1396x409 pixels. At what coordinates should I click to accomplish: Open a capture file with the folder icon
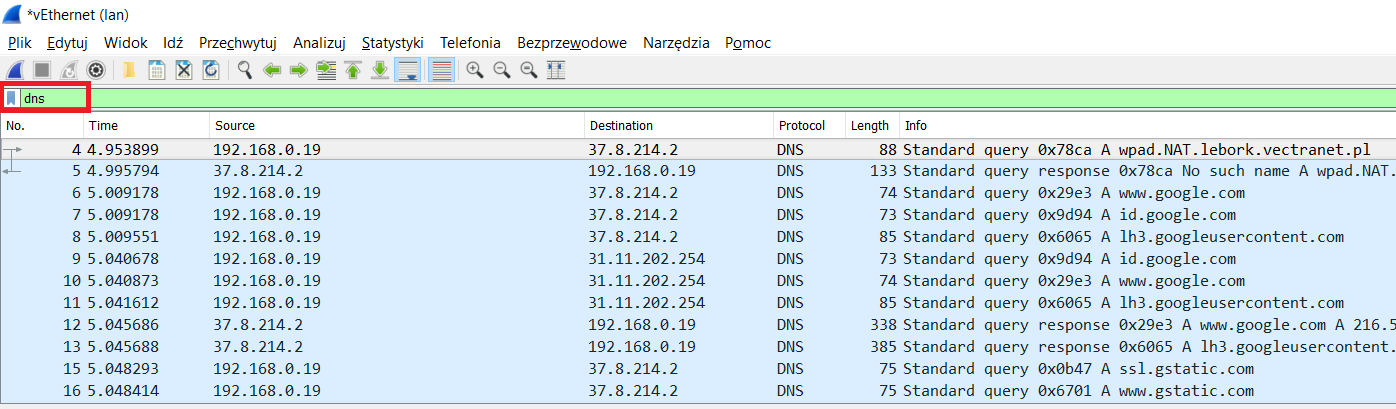click(x=130, y=70)
